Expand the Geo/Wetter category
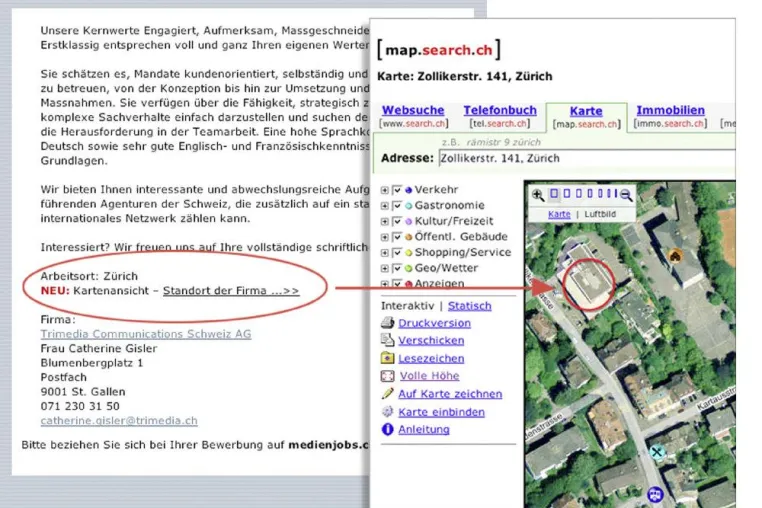This screenshot has width=762, height=508. pos(385,268)
